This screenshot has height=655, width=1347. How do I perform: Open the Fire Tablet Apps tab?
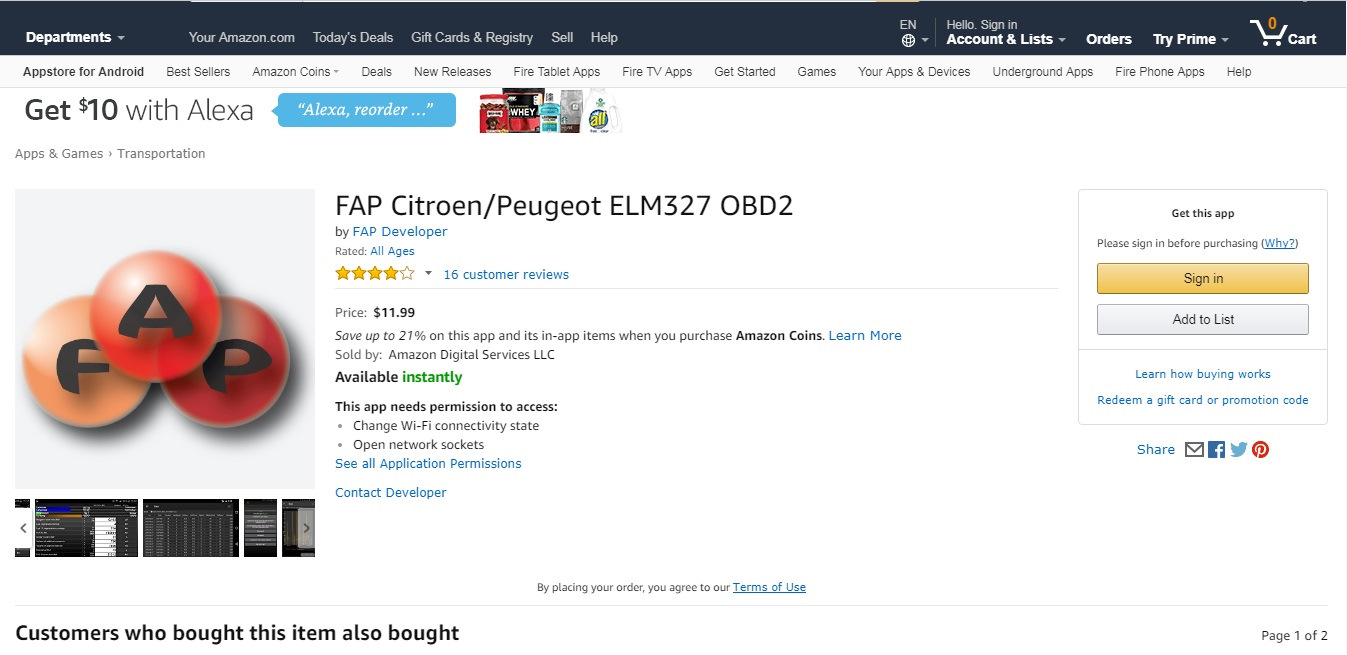click(x=557, y=72)
